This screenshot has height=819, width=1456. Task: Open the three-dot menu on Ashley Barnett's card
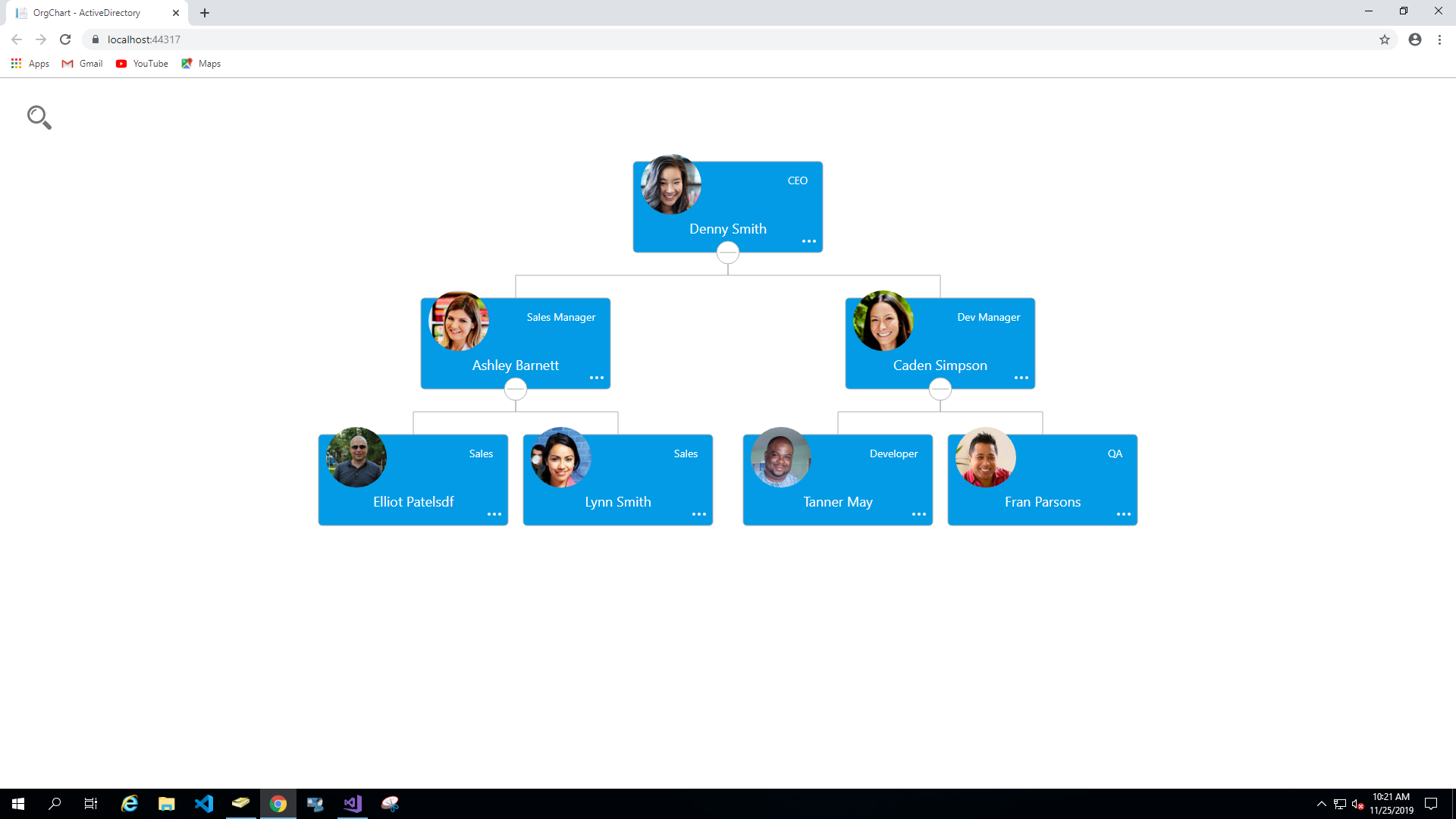click(x=597, y=378)
